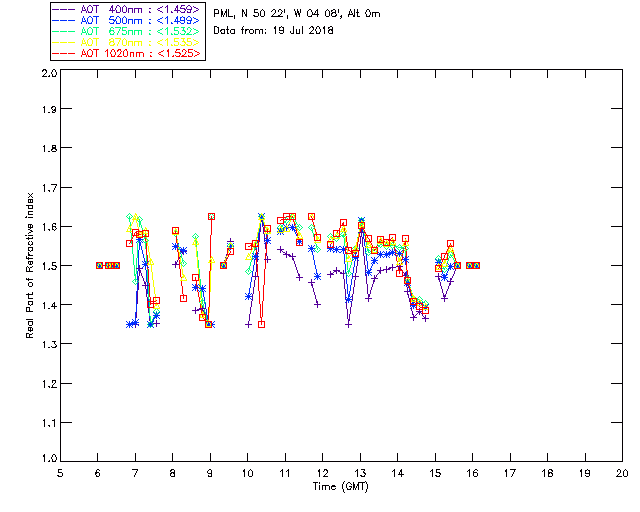Click the 2.0 tick label on the y-axis
This screenshot has height=512, width=640.
49,73
